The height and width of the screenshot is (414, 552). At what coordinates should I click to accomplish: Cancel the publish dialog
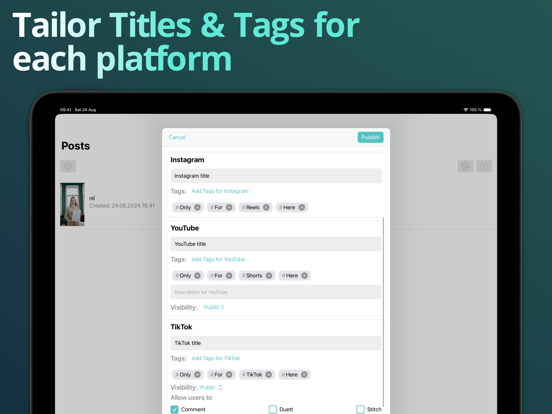tap(177, 137)
